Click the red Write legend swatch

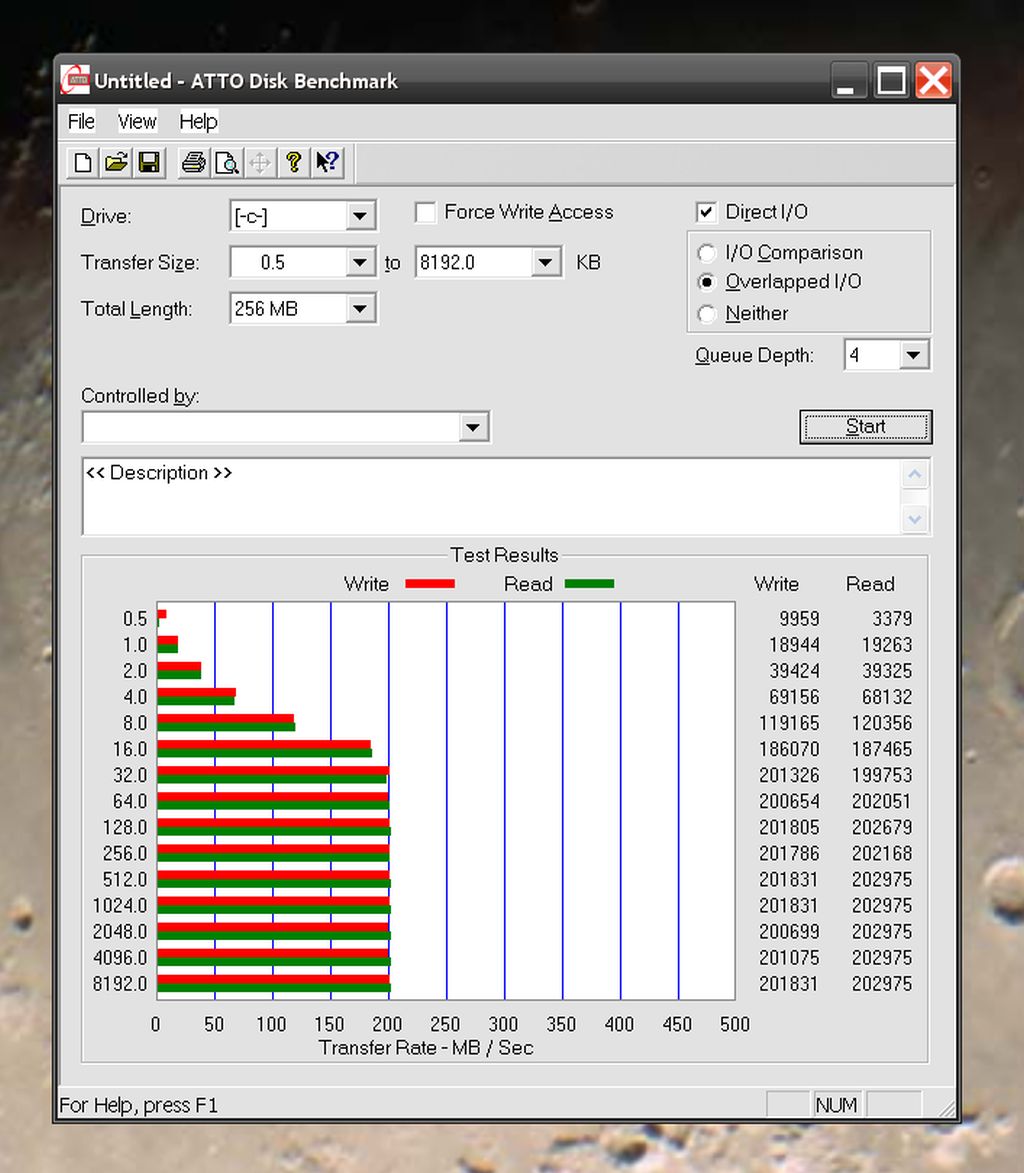click(429, 584)
